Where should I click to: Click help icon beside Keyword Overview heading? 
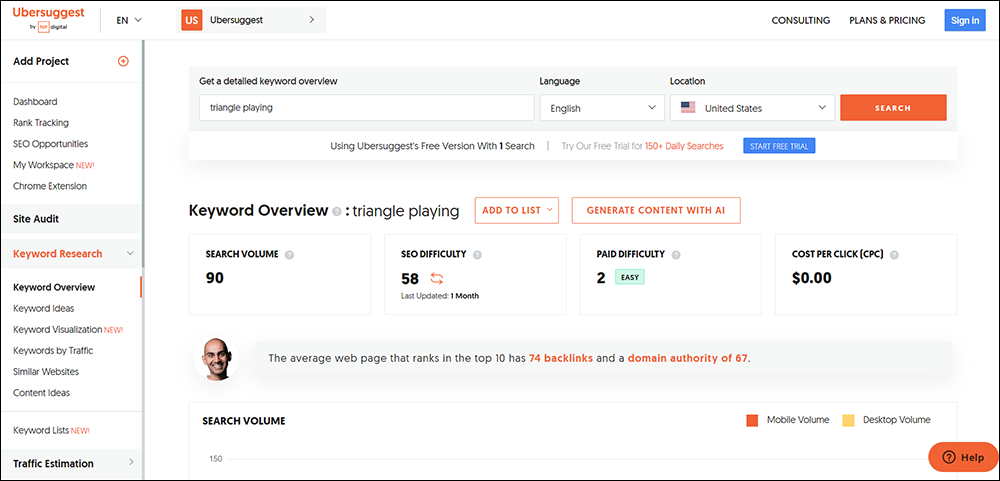[336, 212]
